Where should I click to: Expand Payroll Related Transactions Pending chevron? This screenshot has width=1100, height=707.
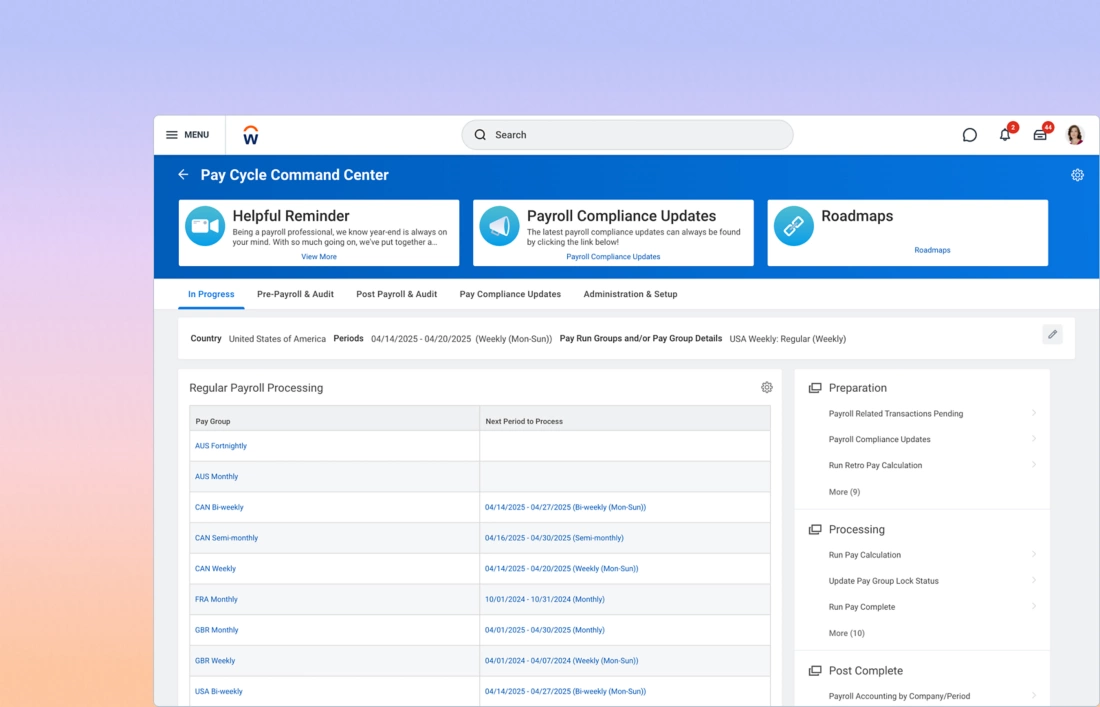[1033, 413]
